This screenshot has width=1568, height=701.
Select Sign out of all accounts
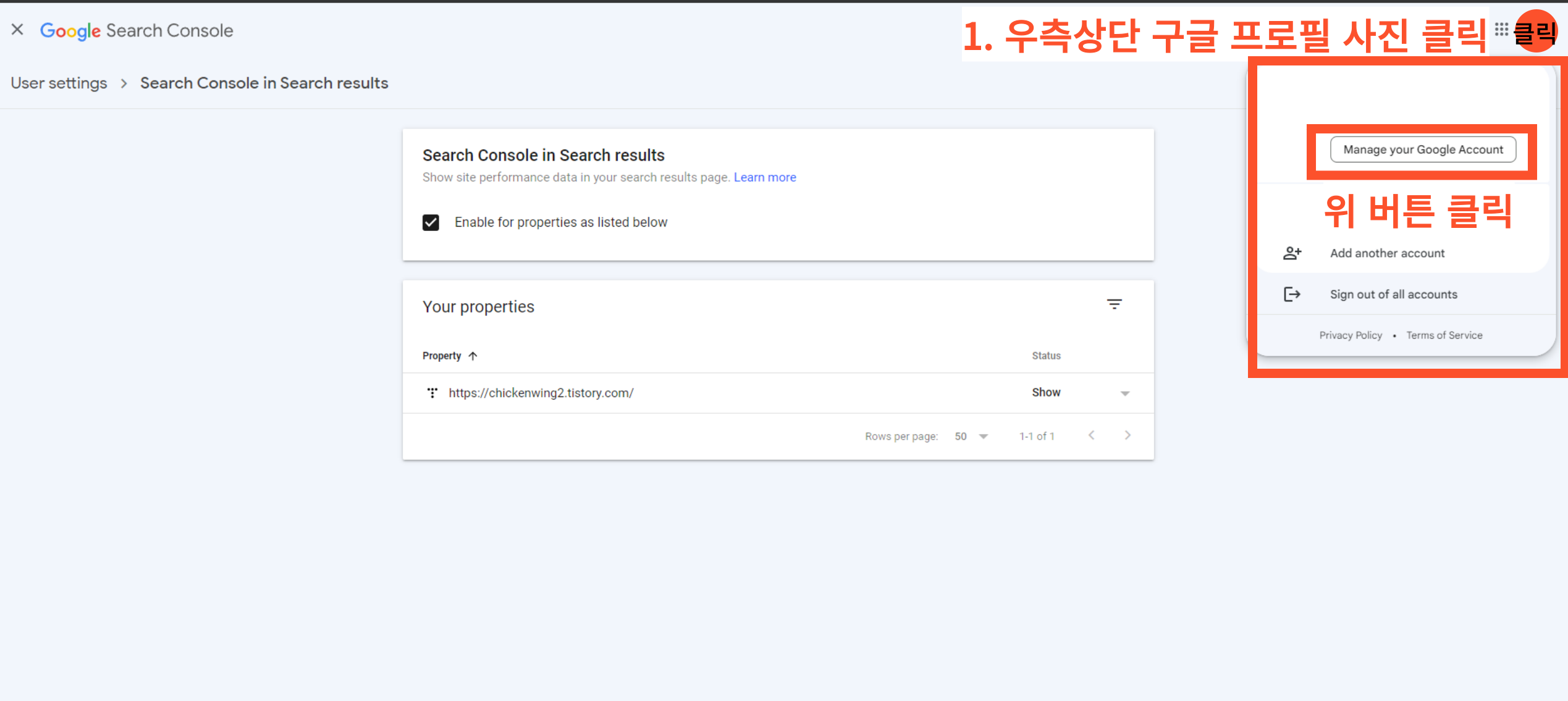coord(1393,295)
